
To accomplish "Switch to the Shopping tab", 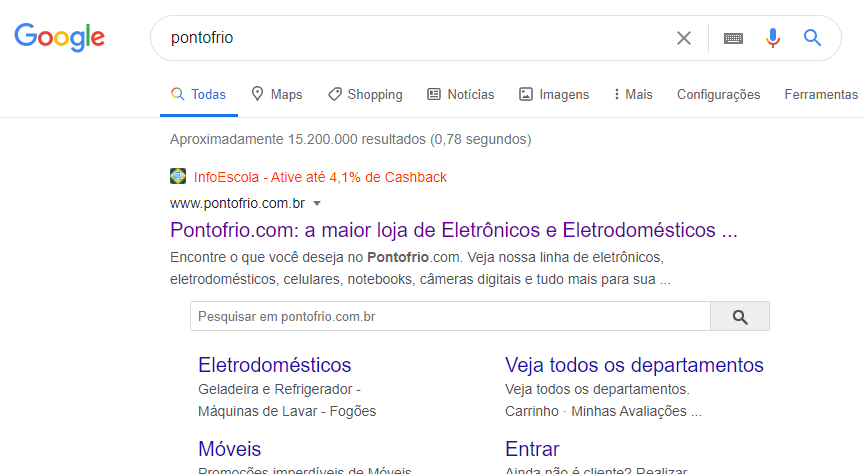I will point(365,94).
